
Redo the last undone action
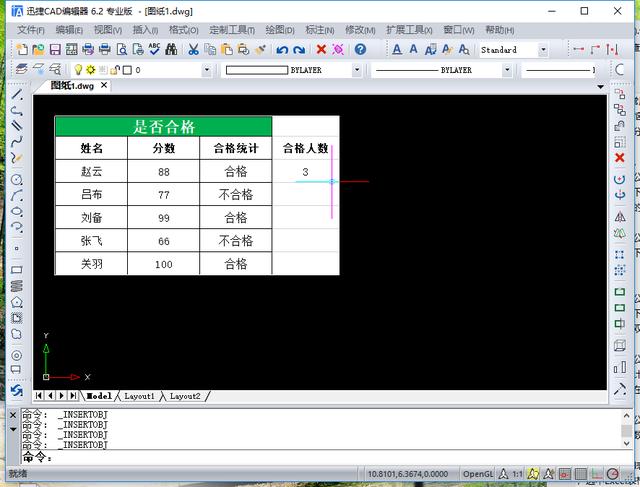click(299, 50)
